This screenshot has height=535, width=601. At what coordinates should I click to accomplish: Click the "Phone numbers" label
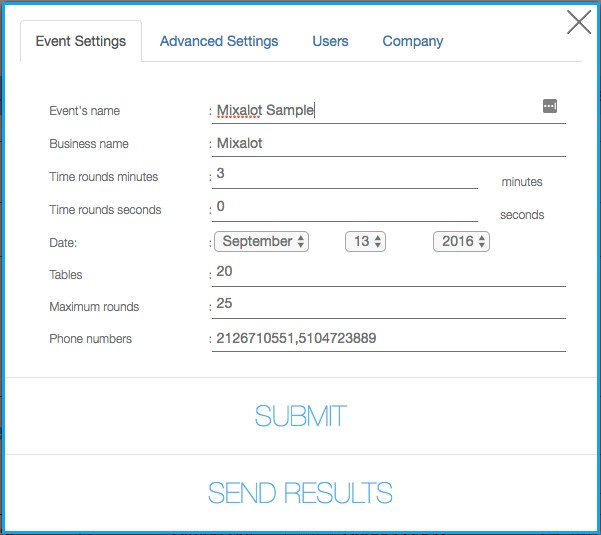[90, 339]
